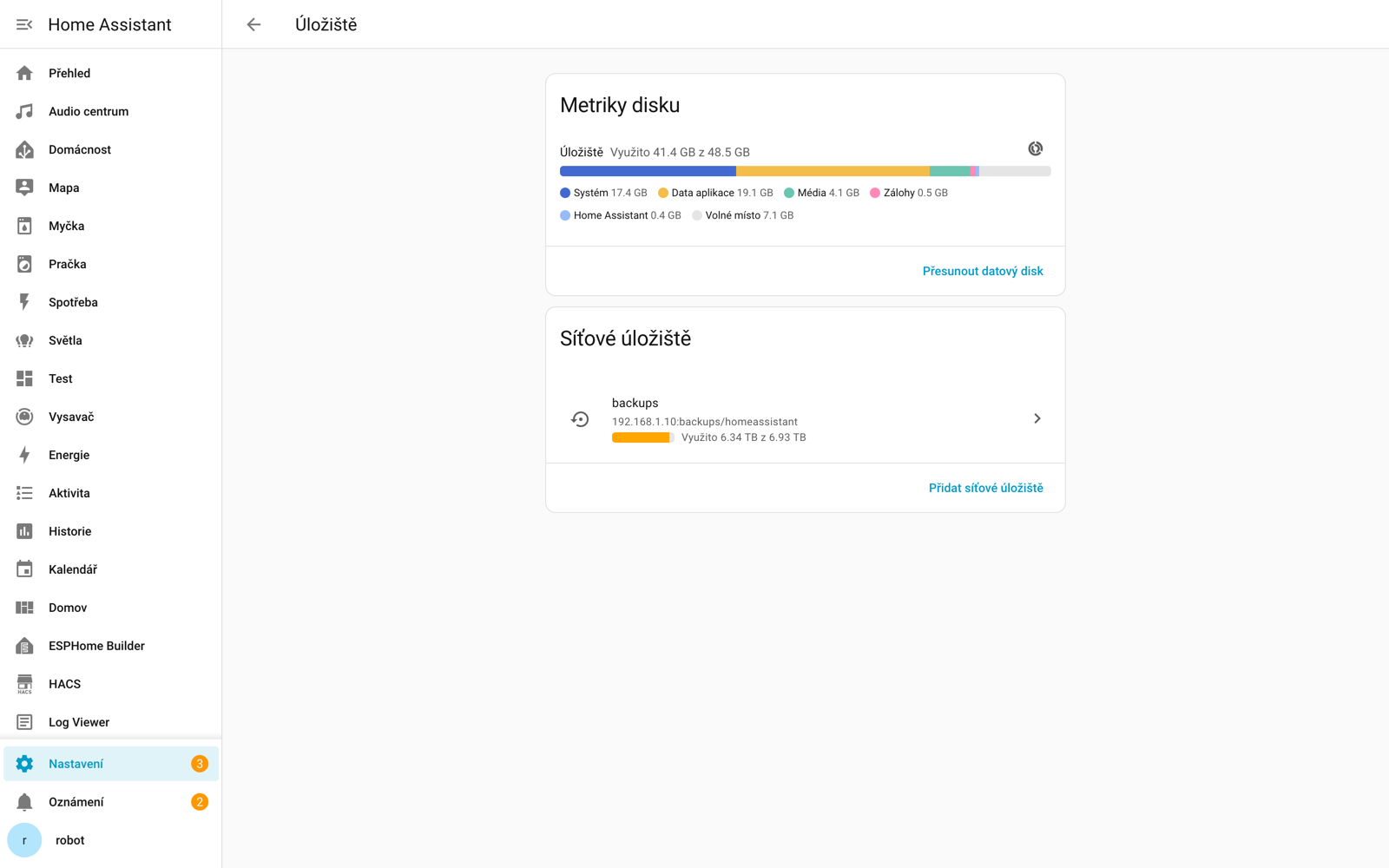Viewport: 1389px width, 868px height.
Task: Click the backup restore icon beside backups
Action: pyautogui.click(x=580, y=419)
